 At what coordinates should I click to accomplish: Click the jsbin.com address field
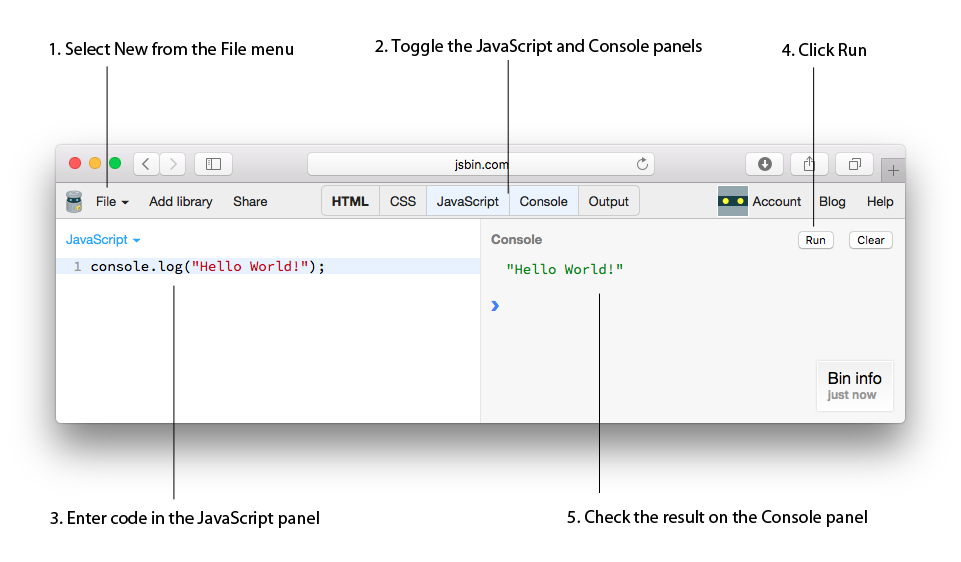click(x=483, y=164)
